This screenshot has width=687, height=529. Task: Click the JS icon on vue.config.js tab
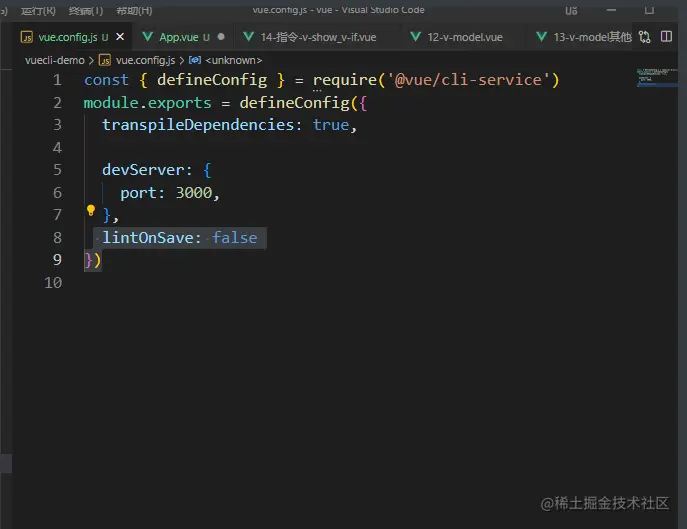point(27,37)
